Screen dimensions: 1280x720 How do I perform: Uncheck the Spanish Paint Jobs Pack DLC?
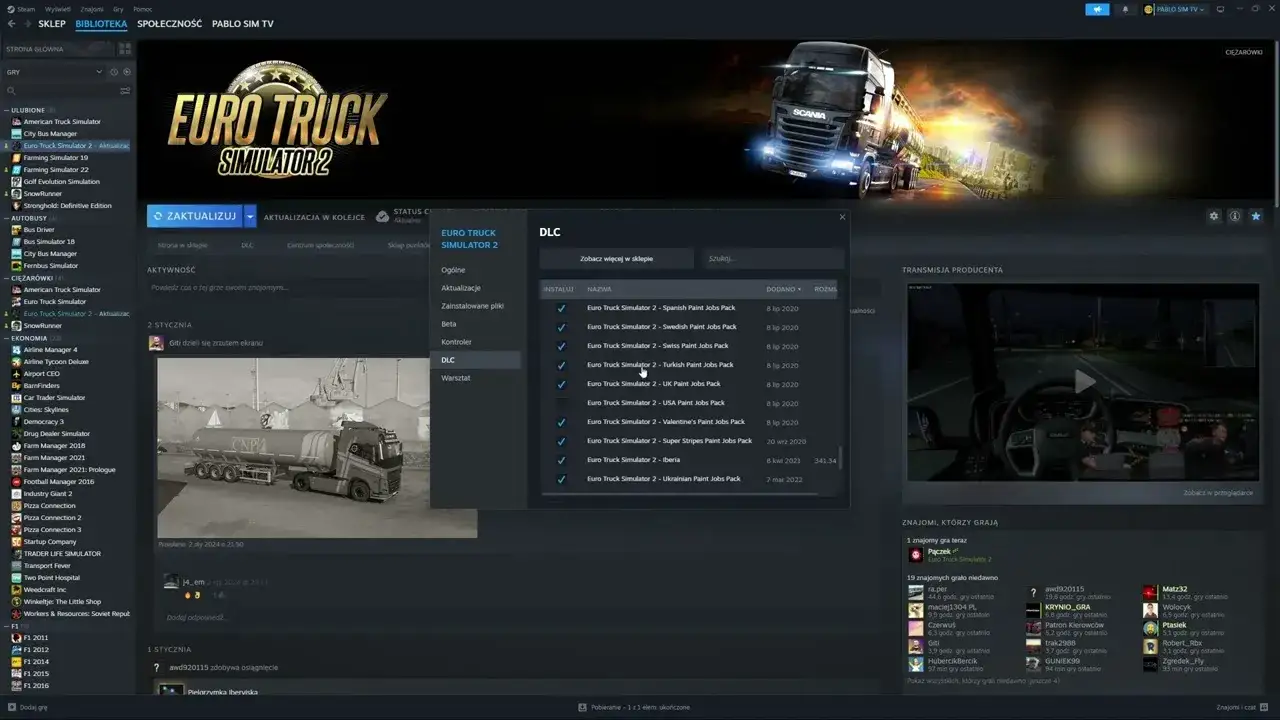[561, 309]
